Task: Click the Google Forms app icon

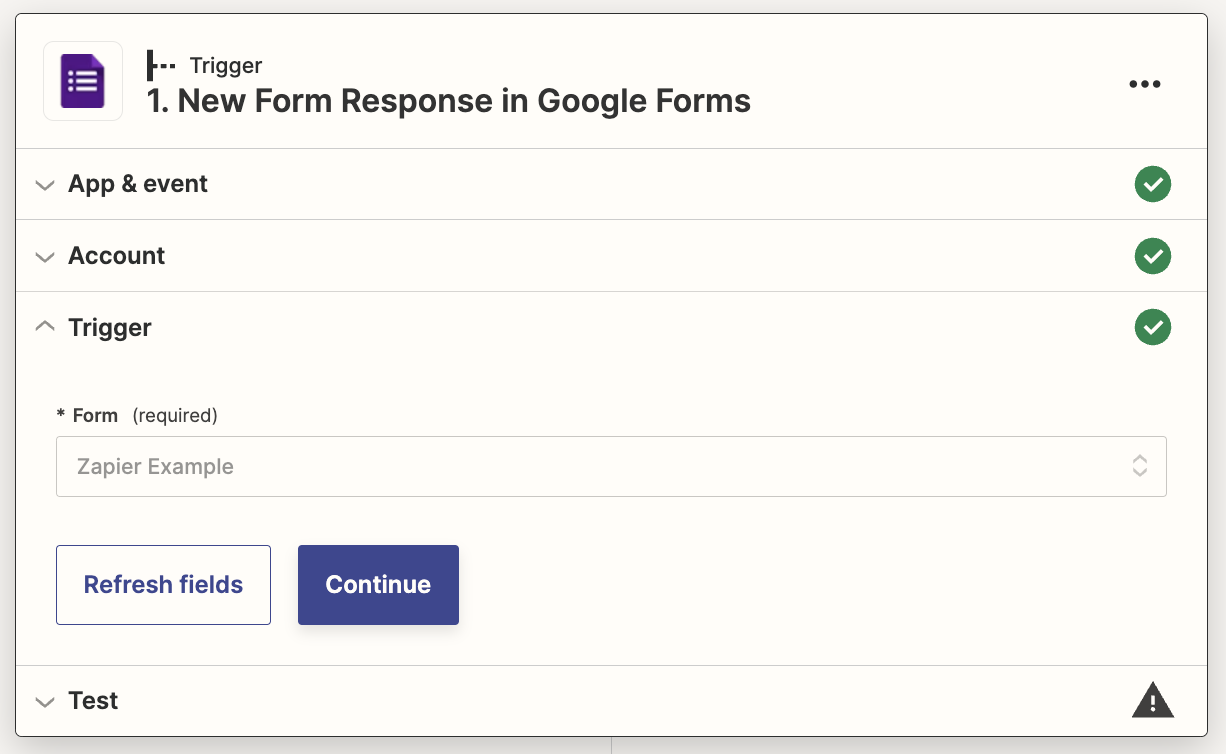Action: 83,81
